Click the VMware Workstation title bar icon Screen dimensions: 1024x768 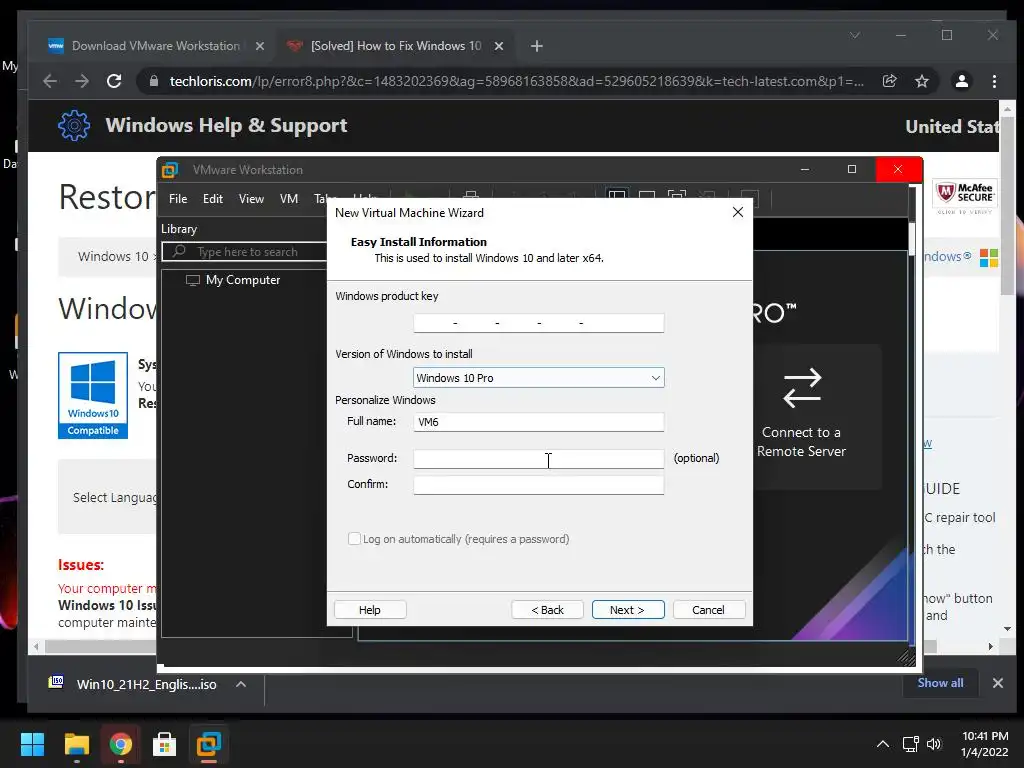pyautogui.click(x=170, y=170)
